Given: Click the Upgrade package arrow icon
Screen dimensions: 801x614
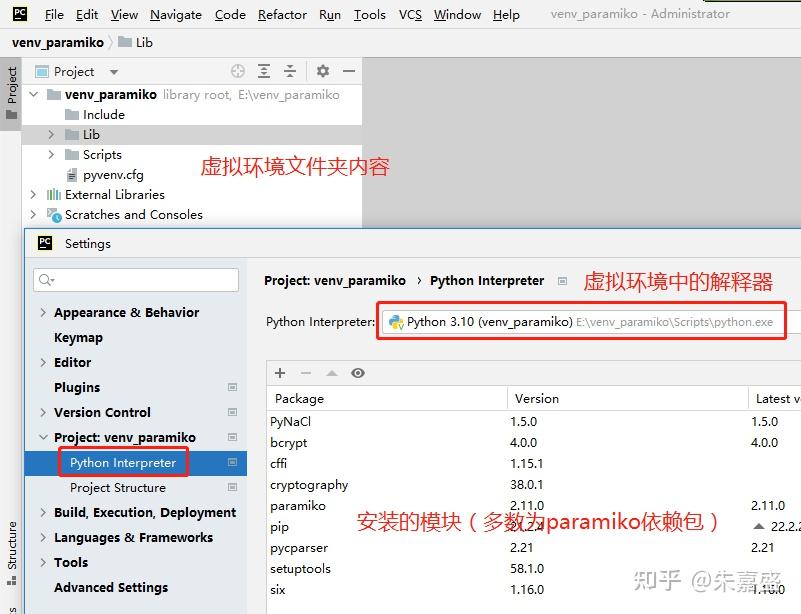Looking at the screenshot, I should [332, 373].
